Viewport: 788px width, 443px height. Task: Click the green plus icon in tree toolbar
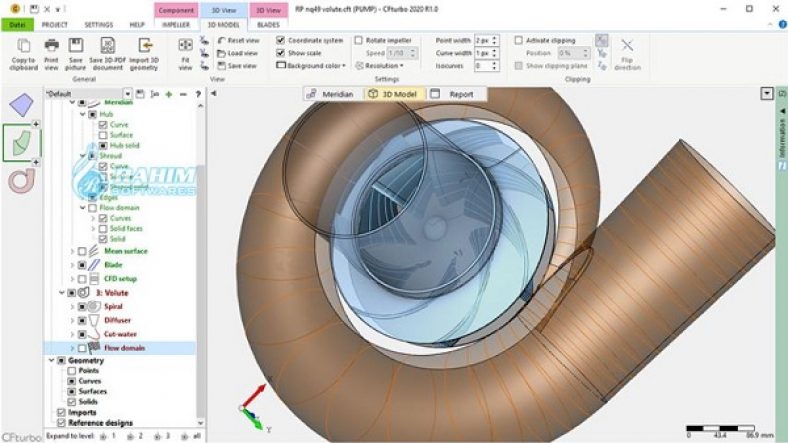point(169,94)
